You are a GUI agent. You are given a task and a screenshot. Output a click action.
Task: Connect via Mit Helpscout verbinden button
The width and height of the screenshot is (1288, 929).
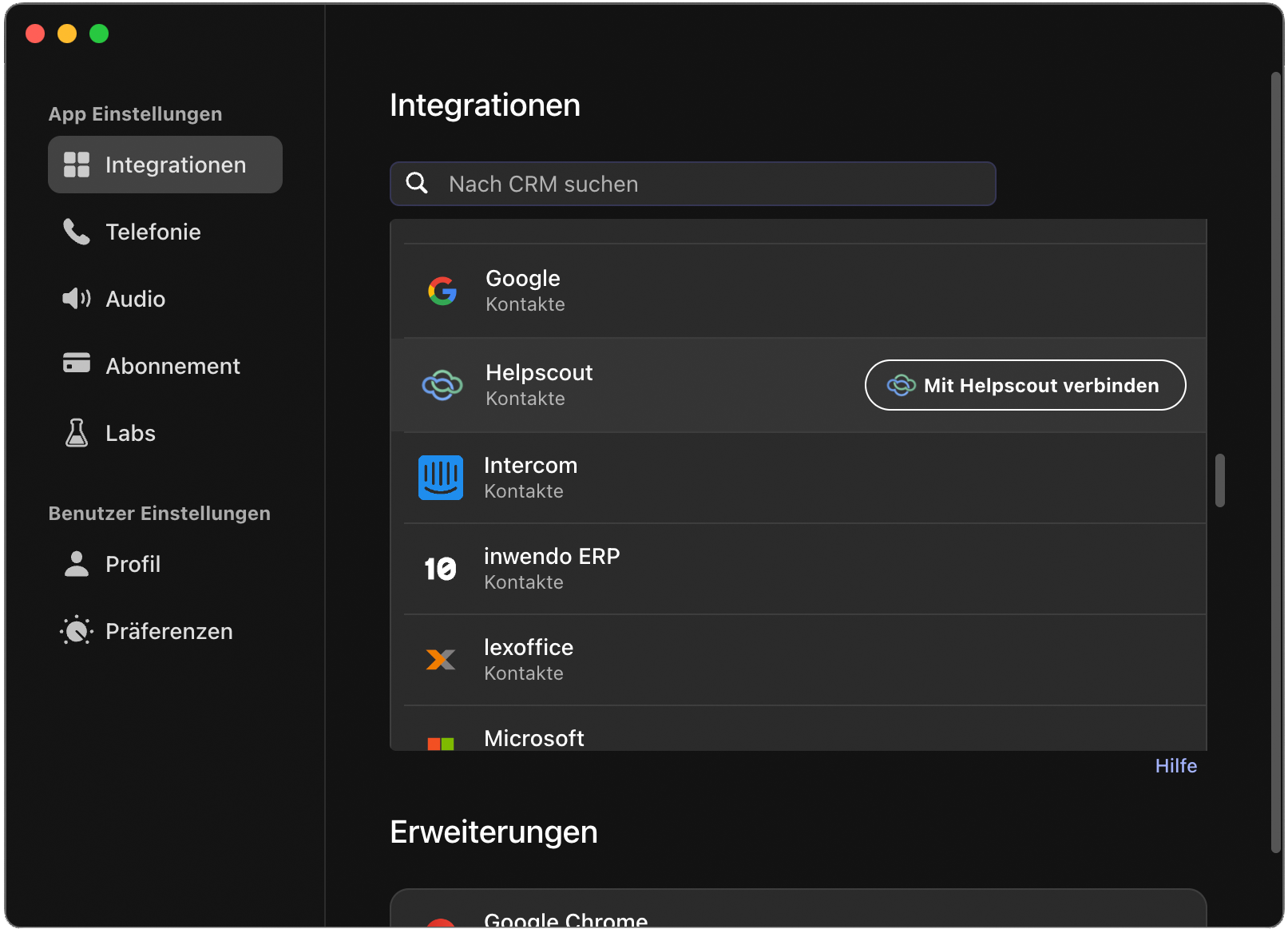(x=1025, y=385)
